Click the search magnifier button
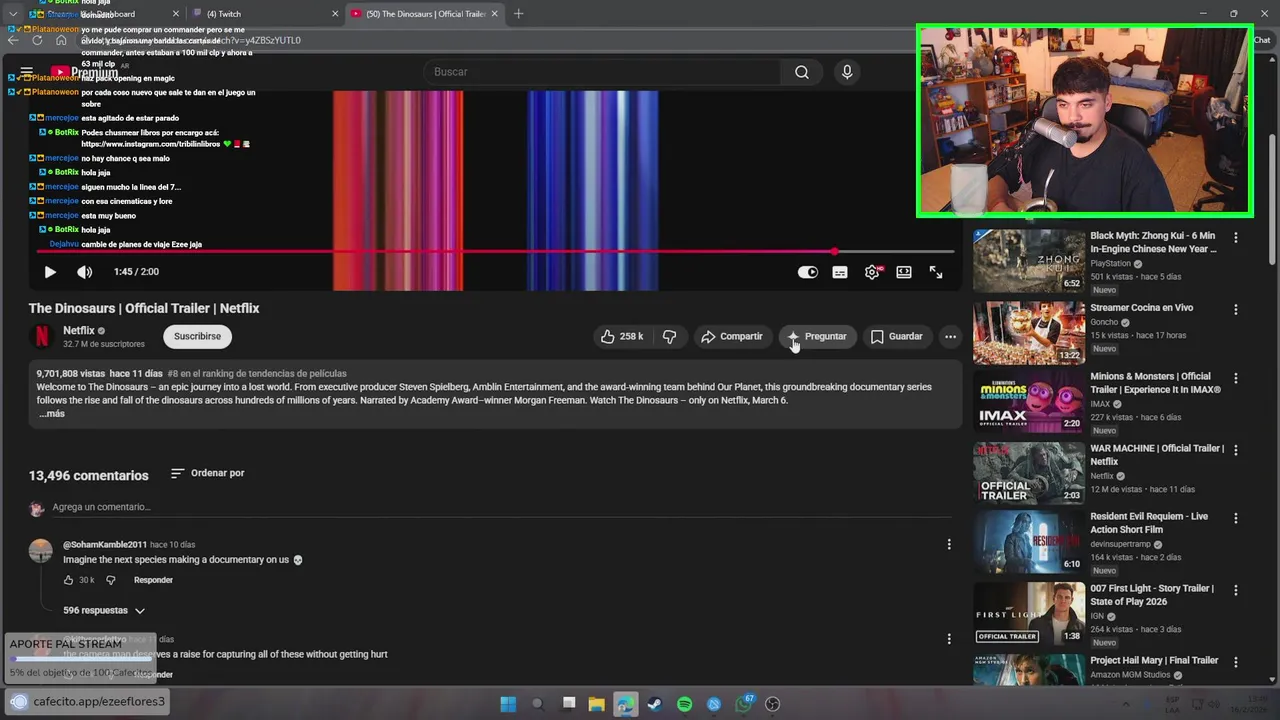 coord(802,72)
